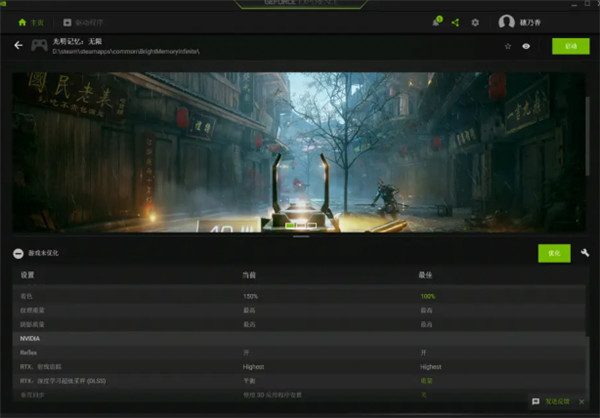600x418 pixels.
Task: Click the 最佳 column header
Action: pyautogui.click(x=425, y=275)
